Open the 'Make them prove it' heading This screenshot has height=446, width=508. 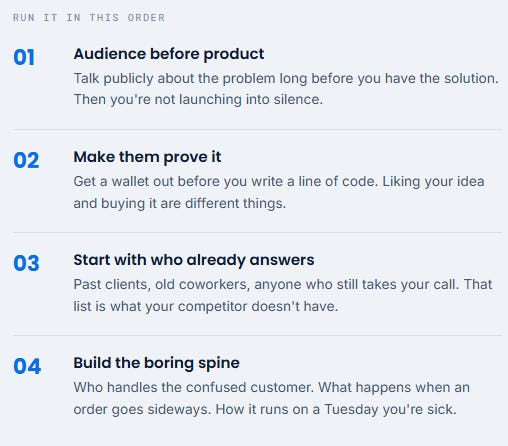click(147, 157)
